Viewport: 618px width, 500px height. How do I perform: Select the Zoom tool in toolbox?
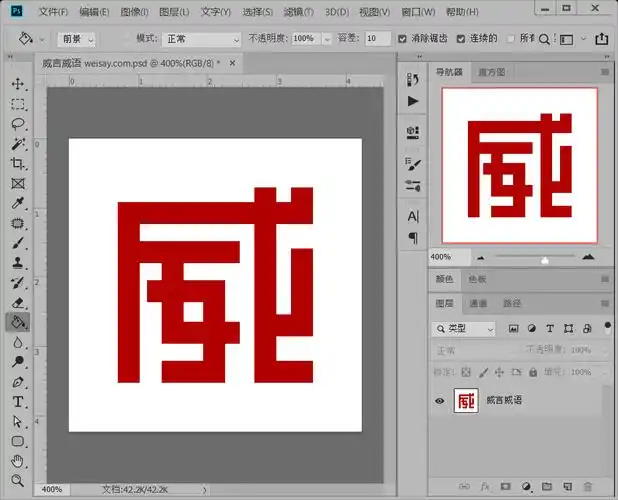pos(18,480)
